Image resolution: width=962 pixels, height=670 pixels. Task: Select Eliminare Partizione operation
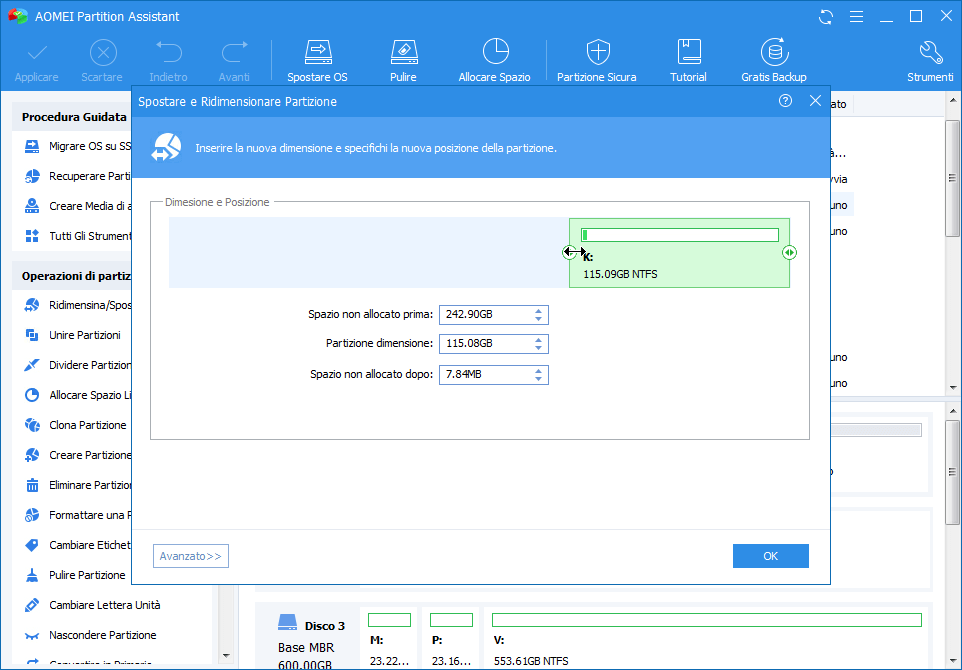click(x=78, y=485)
